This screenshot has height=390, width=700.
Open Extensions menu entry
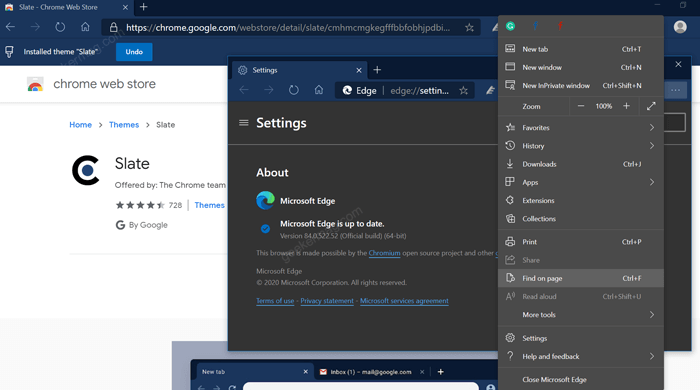580,201
